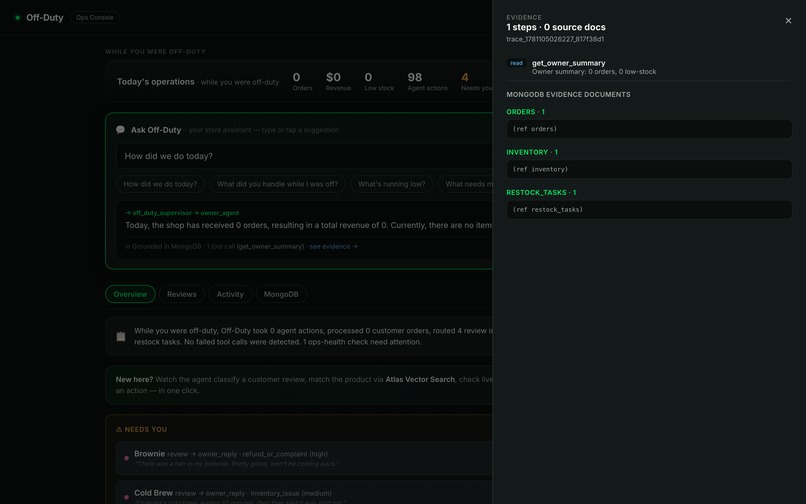The height and width of the screenshot is (504, 806).
Task: Click the MONGODB EVIDENCE DOCUMENTS heading
Action: click(568, 95)
